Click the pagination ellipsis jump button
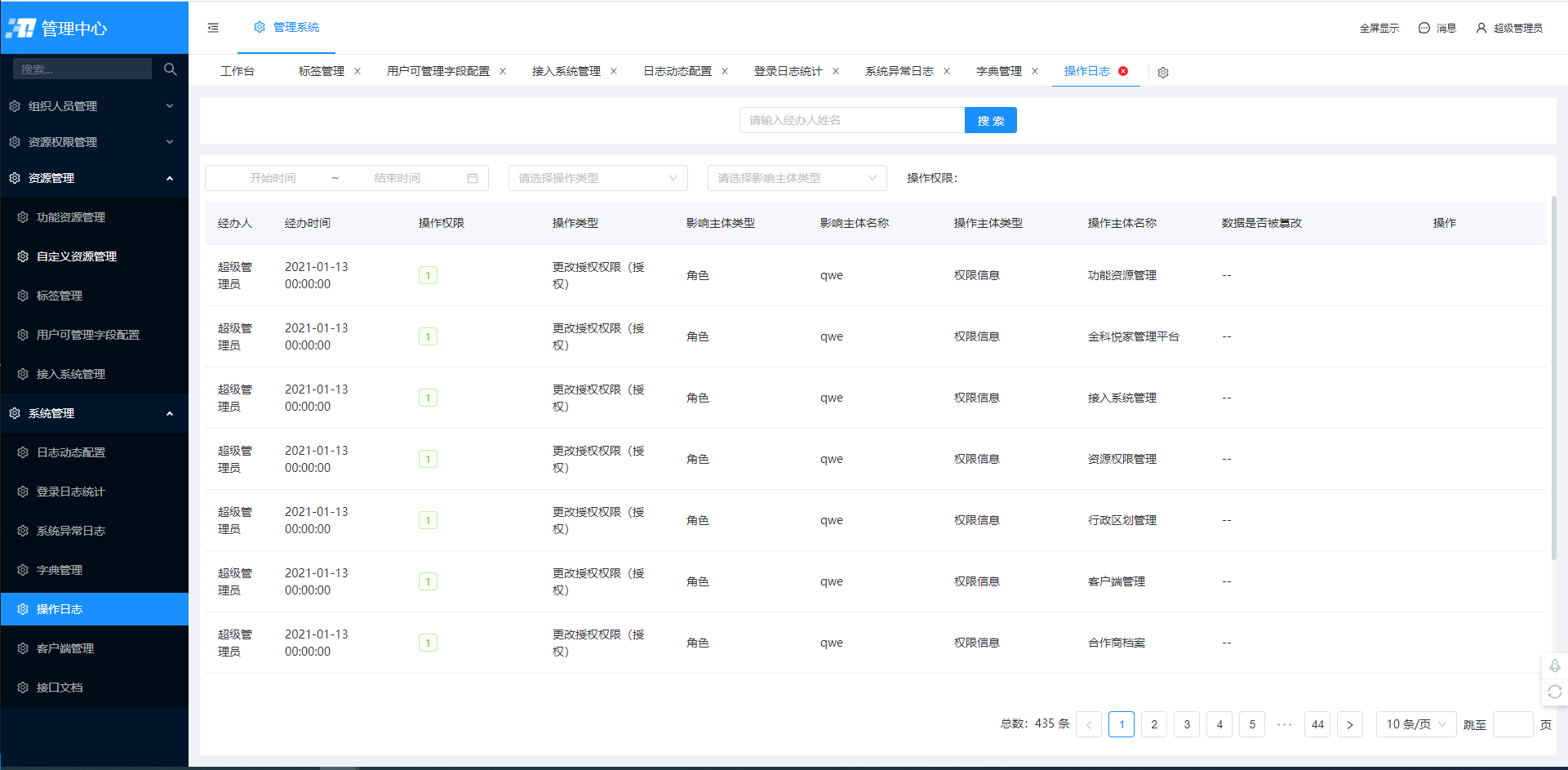The height and width of the screenshot is (770, 1568). coord(1285,724)
